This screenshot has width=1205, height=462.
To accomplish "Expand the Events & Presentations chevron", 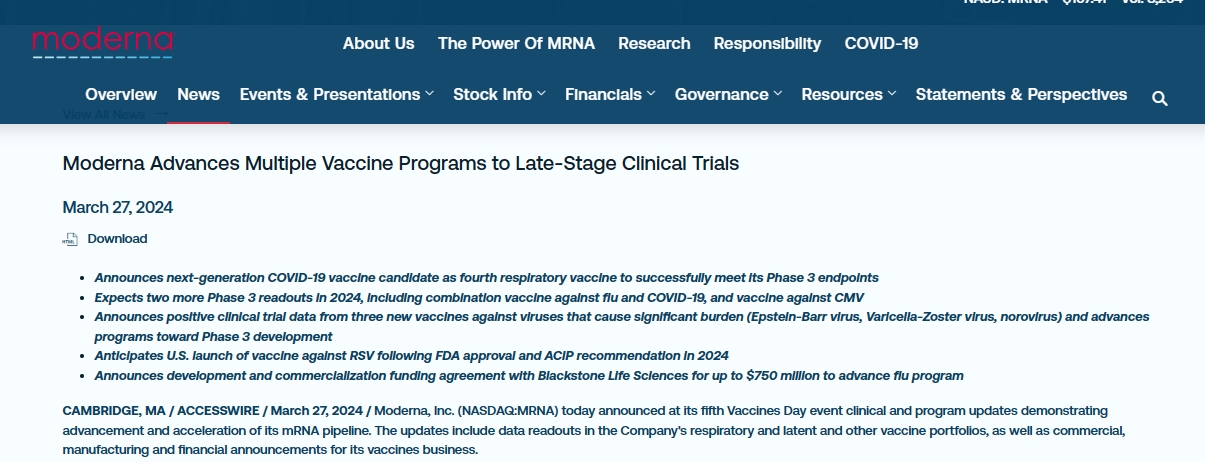I will [429, 94].
